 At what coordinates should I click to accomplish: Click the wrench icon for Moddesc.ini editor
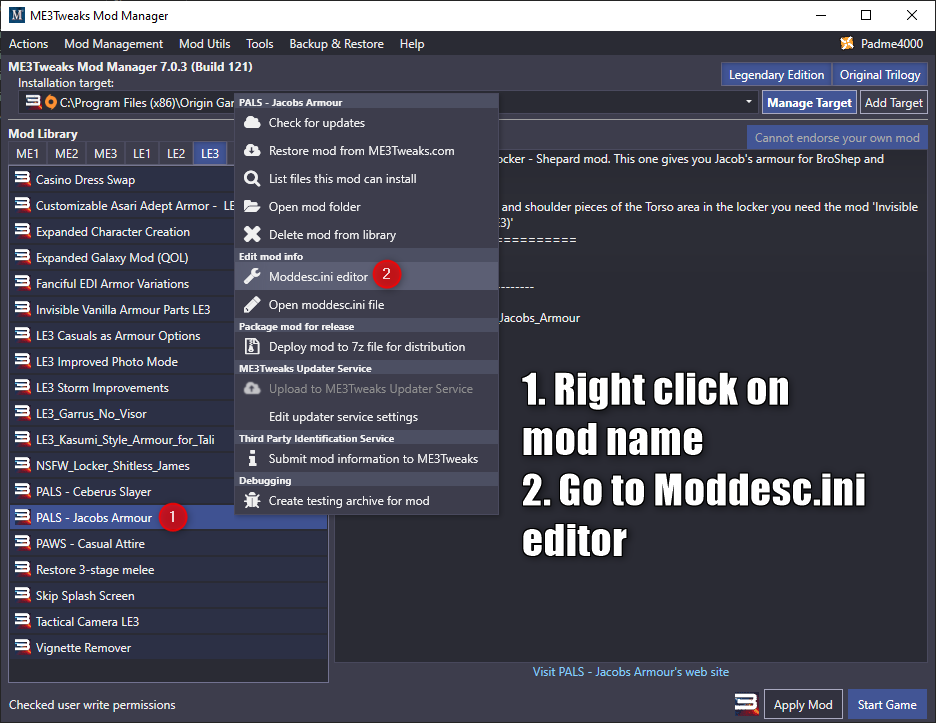[x=253, y=276]
